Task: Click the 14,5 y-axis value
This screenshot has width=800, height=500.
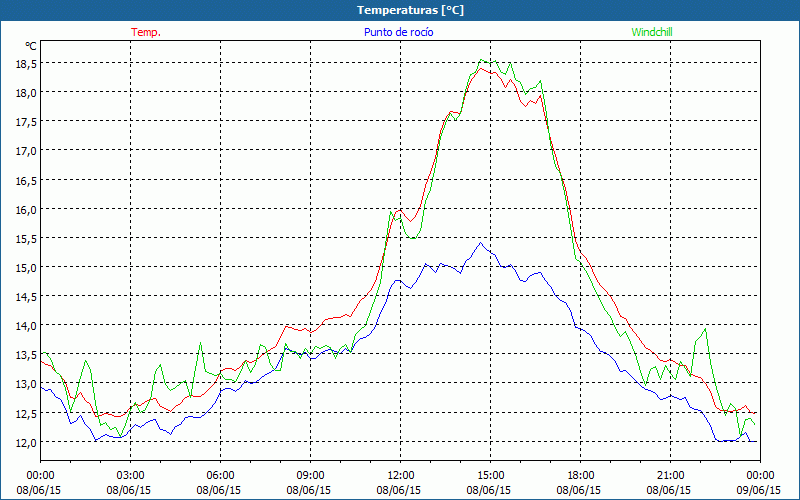Action: tap(26, 296)
